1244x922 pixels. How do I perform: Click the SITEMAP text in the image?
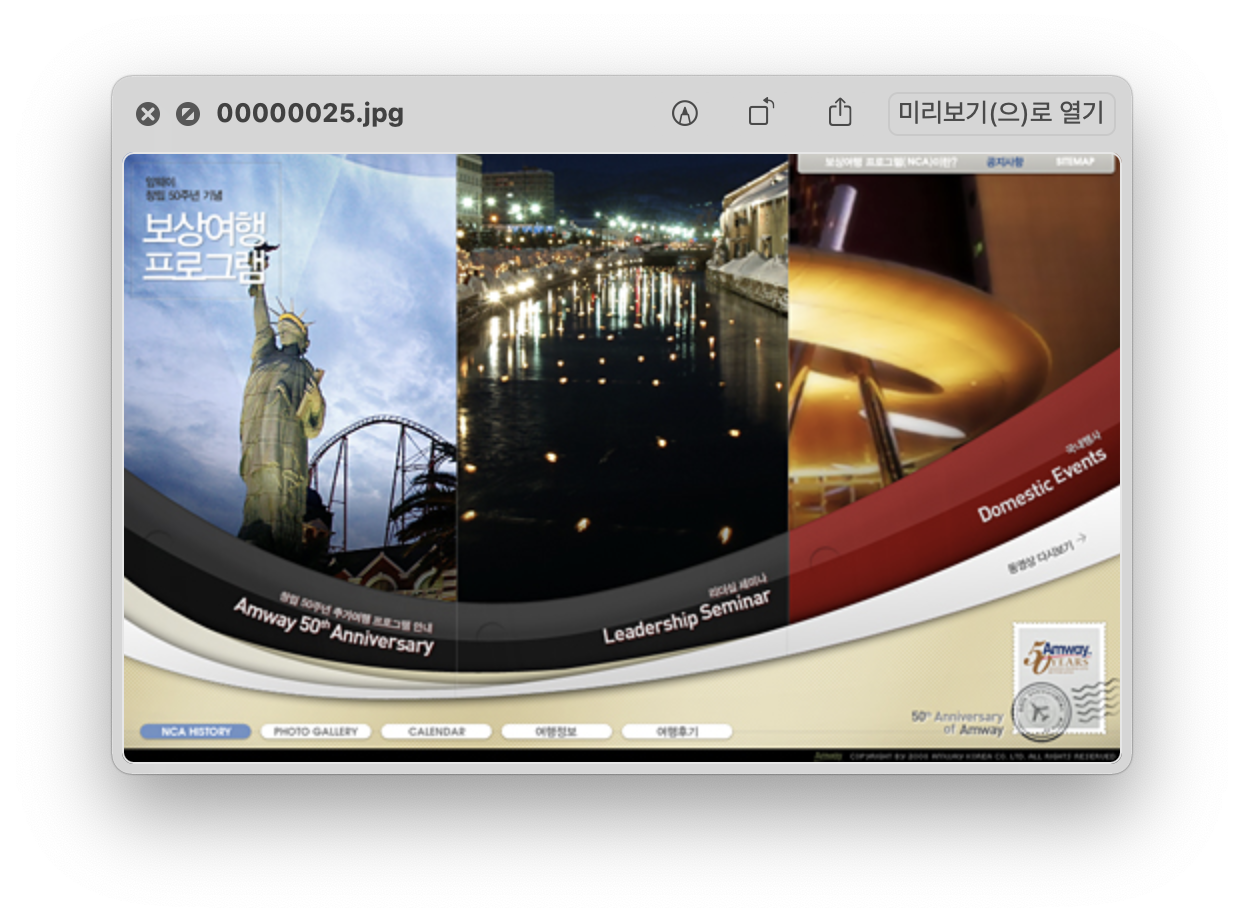1075,162
